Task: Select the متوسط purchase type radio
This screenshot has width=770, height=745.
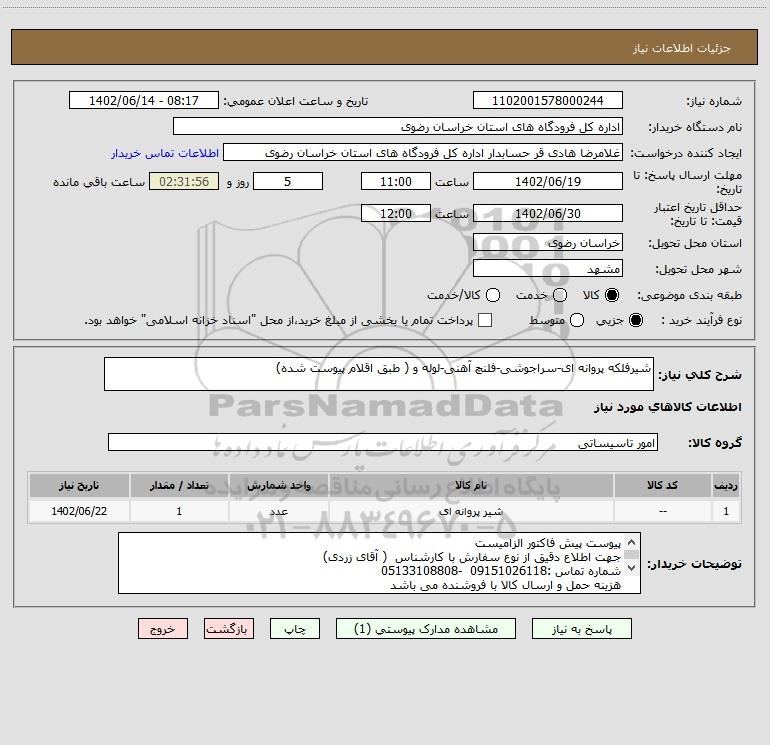Action: coord(577,321)
